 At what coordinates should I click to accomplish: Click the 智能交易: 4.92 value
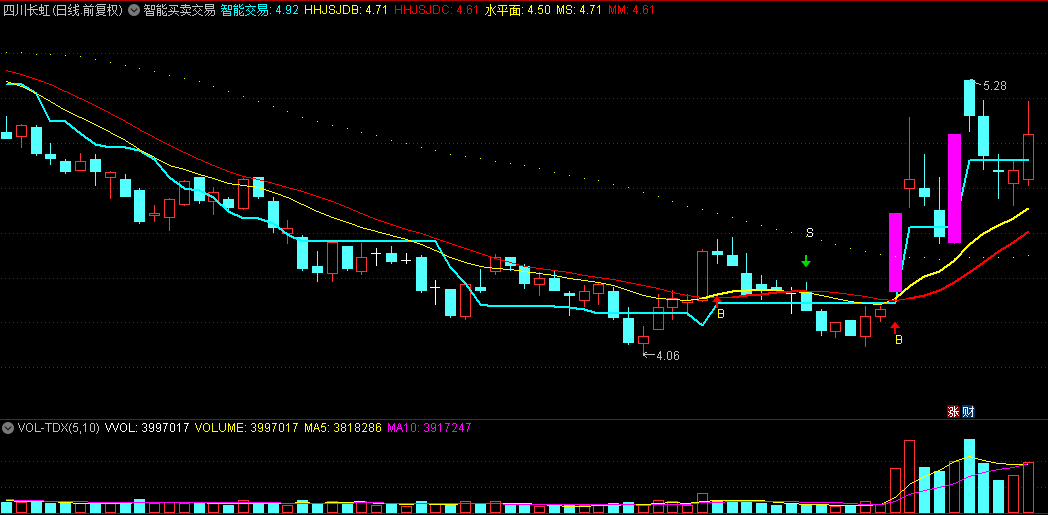[259, 10]
